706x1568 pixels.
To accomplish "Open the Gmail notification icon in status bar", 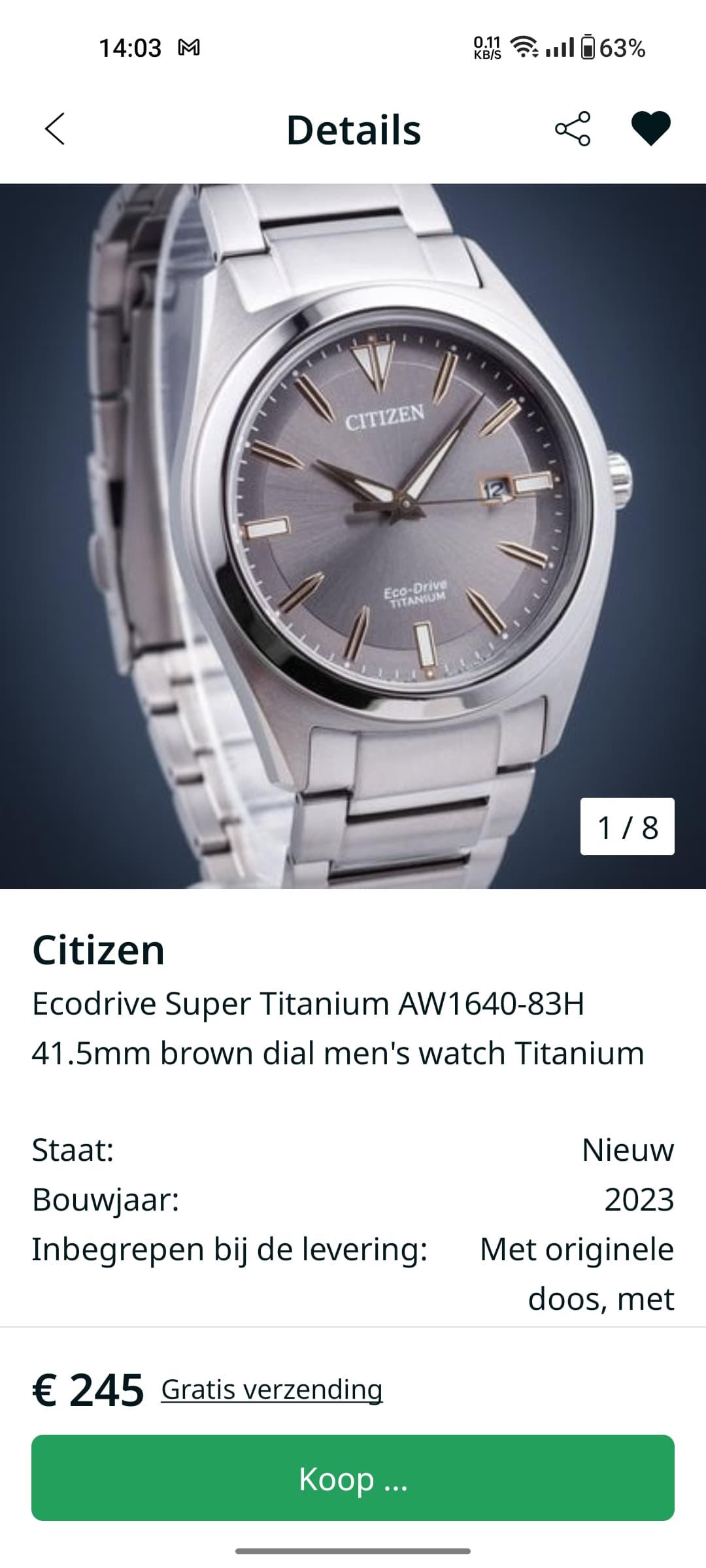I will tap(189, 48).
